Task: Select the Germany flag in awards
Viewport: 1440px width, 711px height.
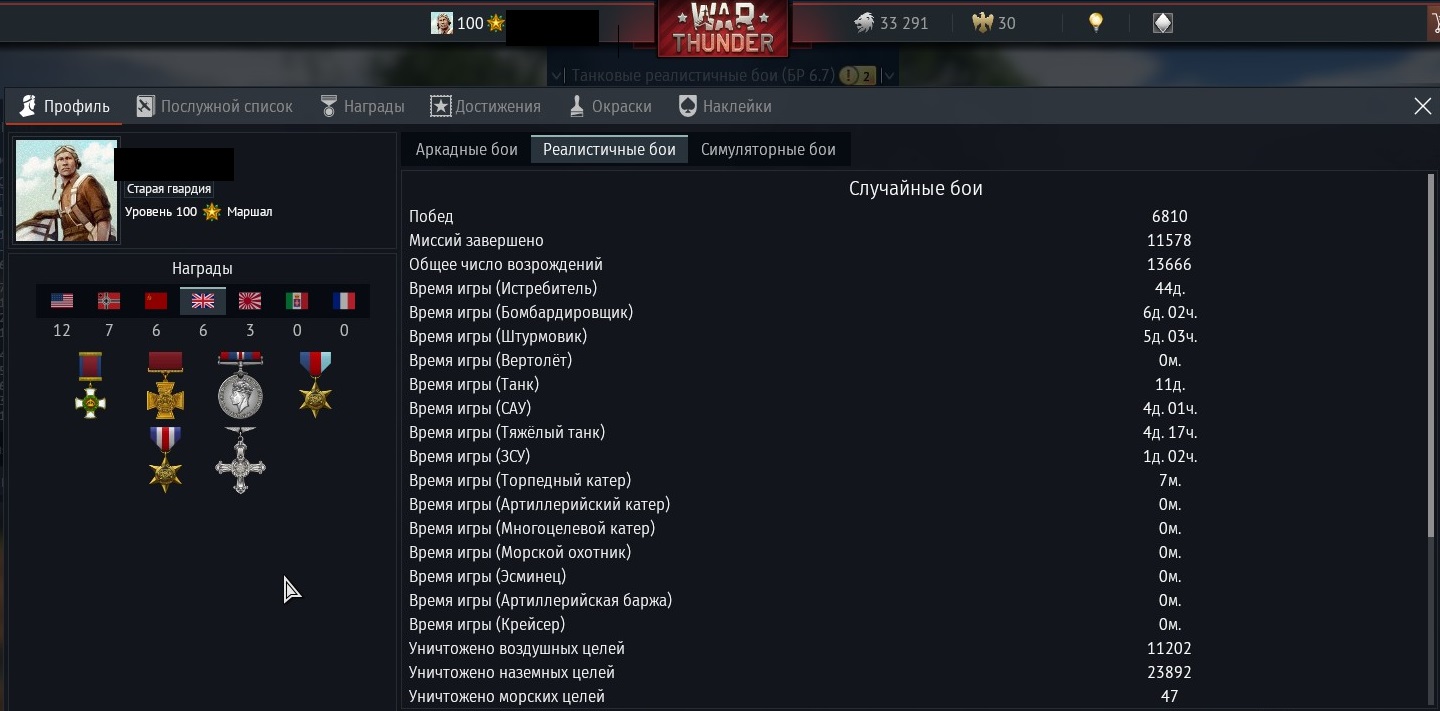Action: [109, 301]
